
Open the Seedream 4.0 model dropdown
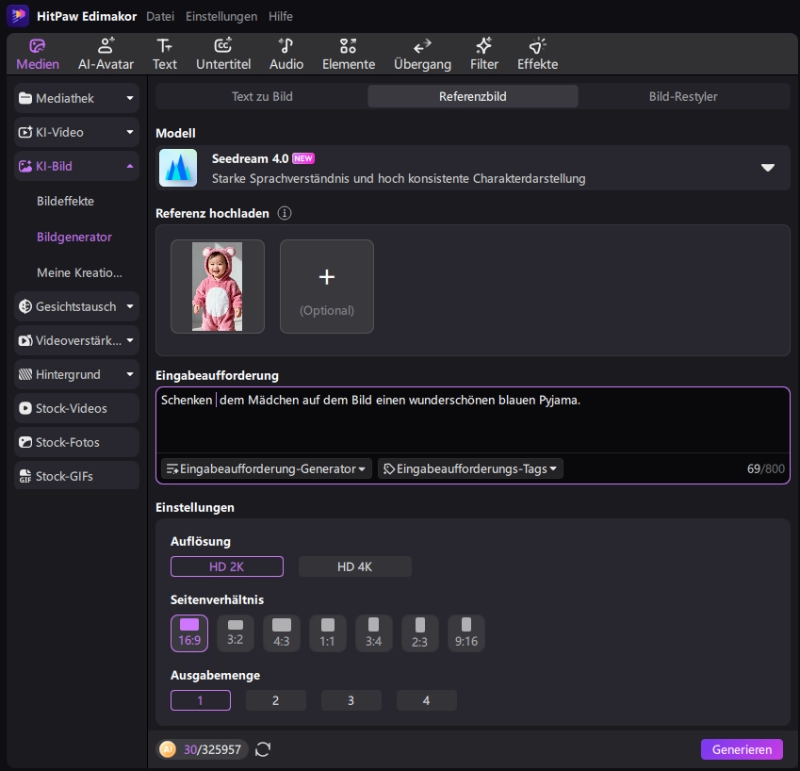click(766, 168)
